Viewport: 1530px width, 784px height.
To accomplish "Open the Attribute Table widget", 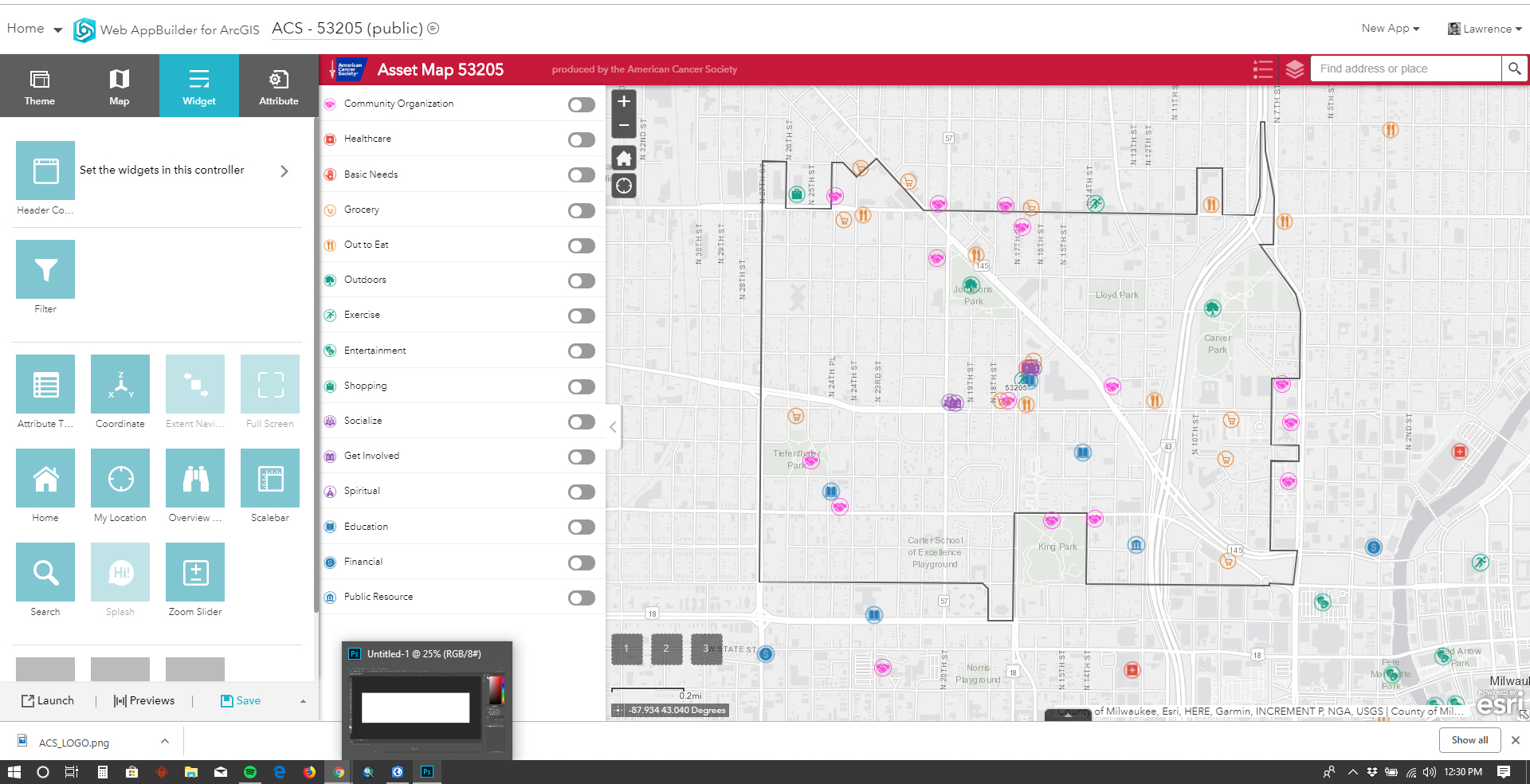I will 45,384.
